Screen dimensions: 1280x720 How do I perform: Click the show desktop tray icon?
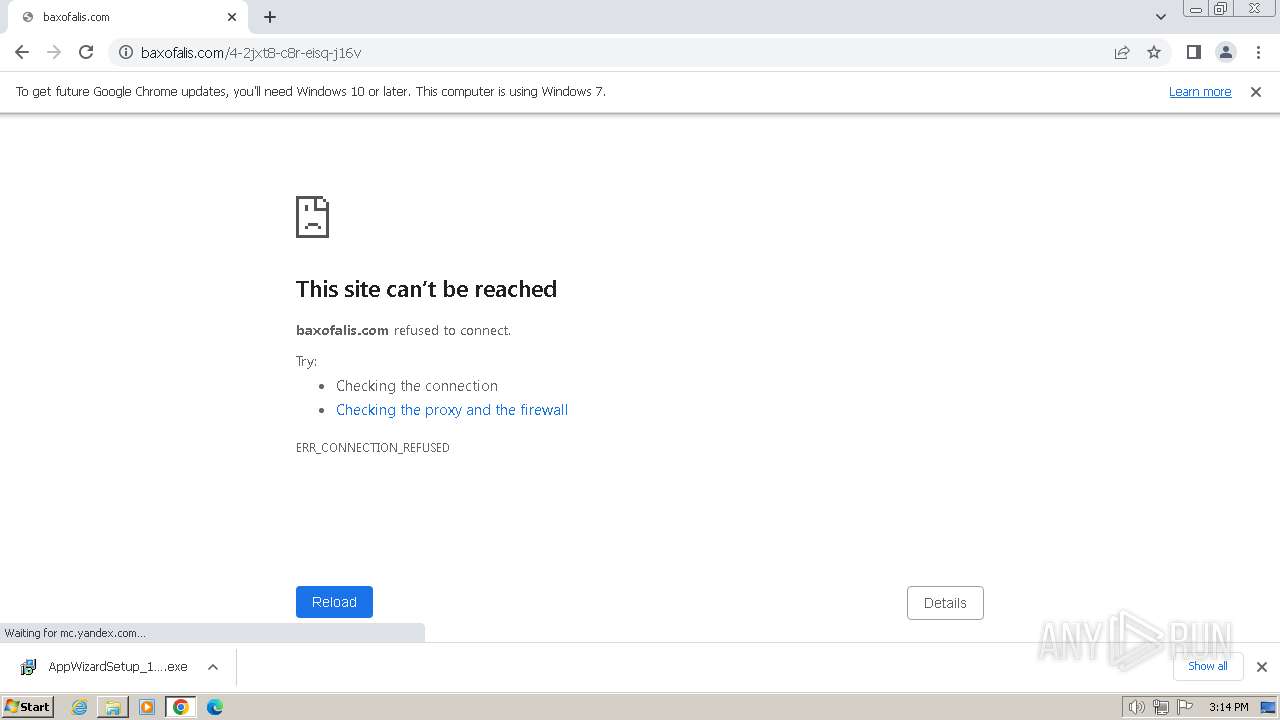pos(1268,707)
